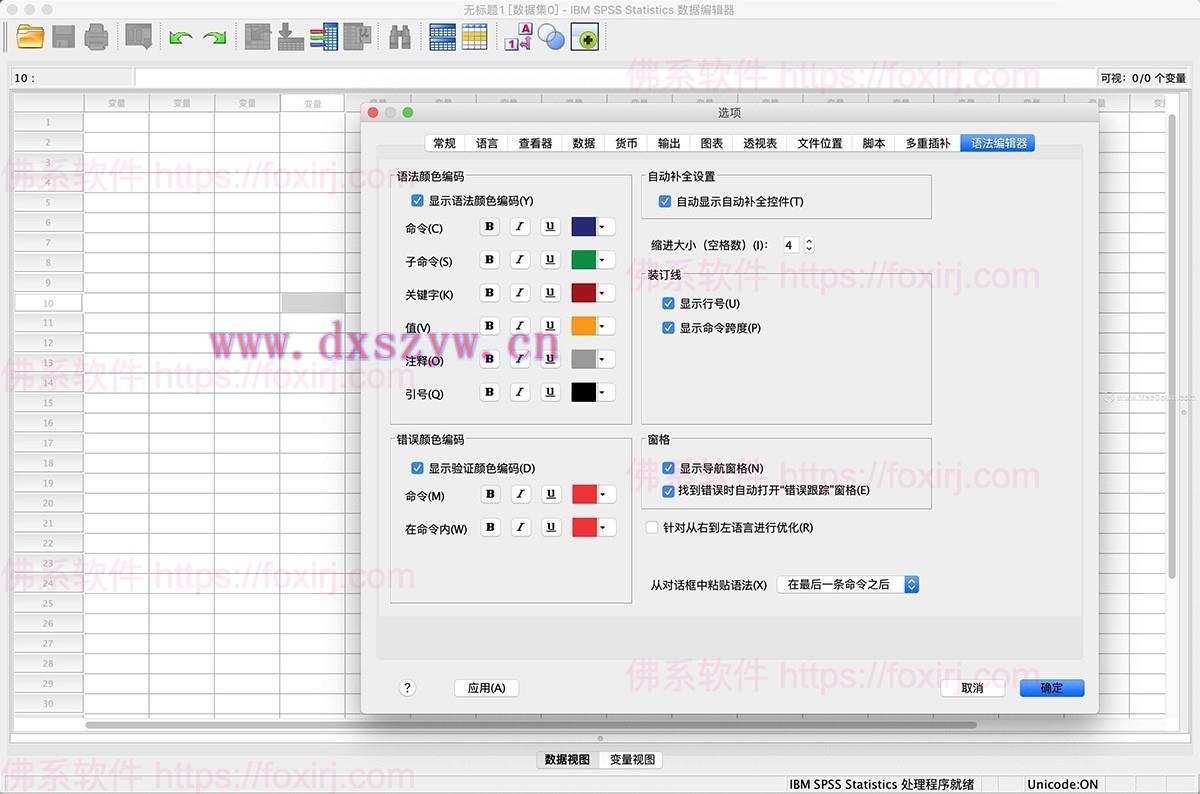Click the show all variables plus icon

(x=585, y=38)
